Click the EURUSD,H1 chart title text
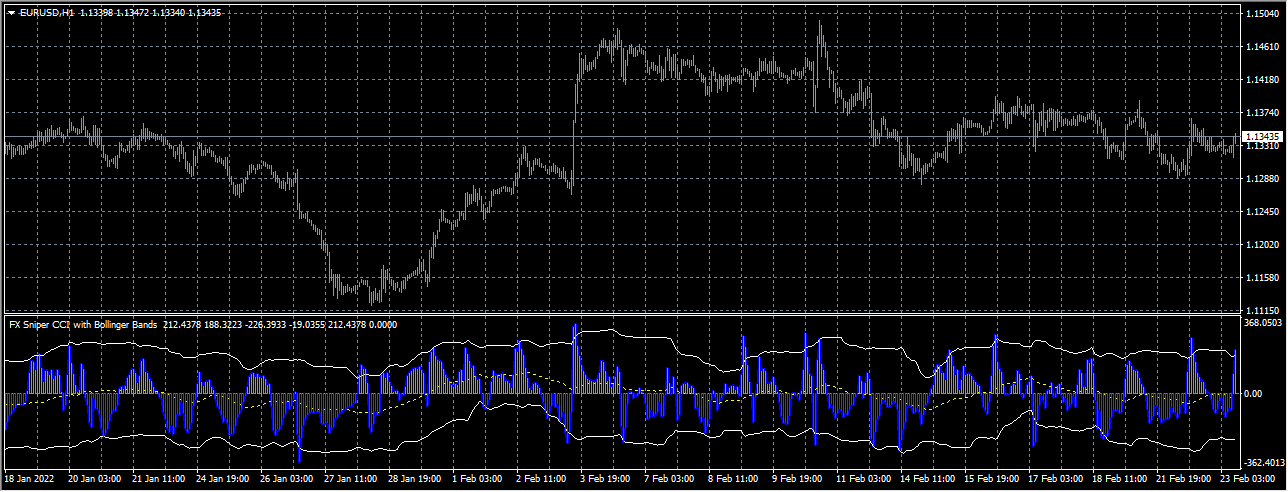 [x=47, y=13]
